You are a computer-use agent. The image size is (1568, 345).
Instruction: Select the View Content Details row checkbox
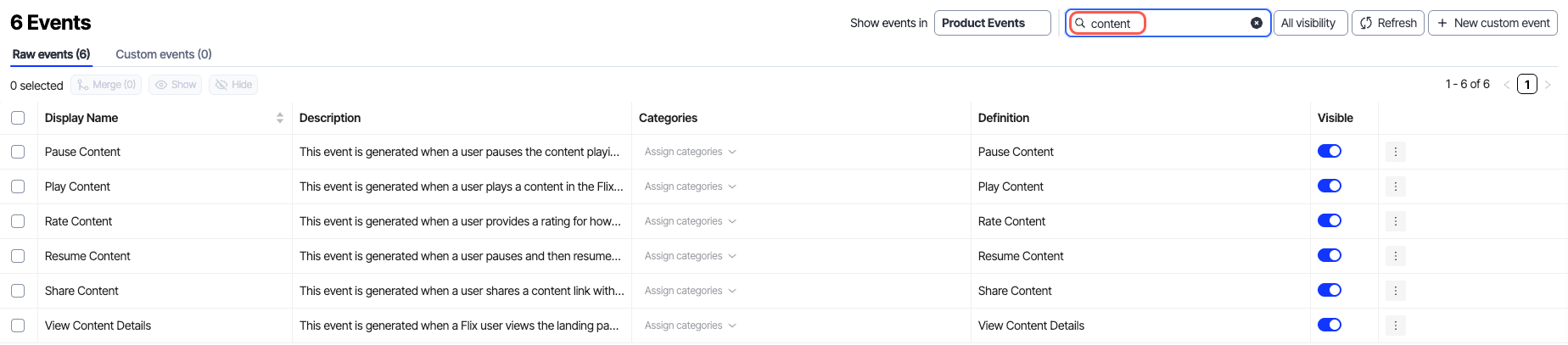(x=18, y=326)
